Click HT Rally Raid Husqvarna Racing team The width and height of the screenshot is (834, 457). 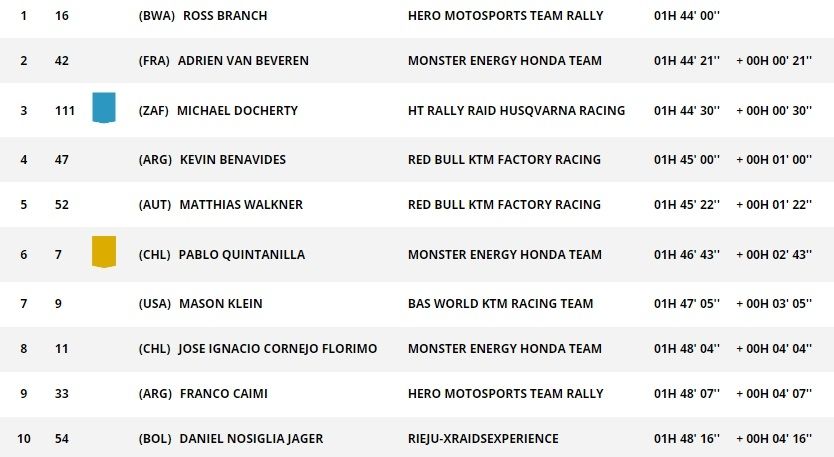pos(516,110)
